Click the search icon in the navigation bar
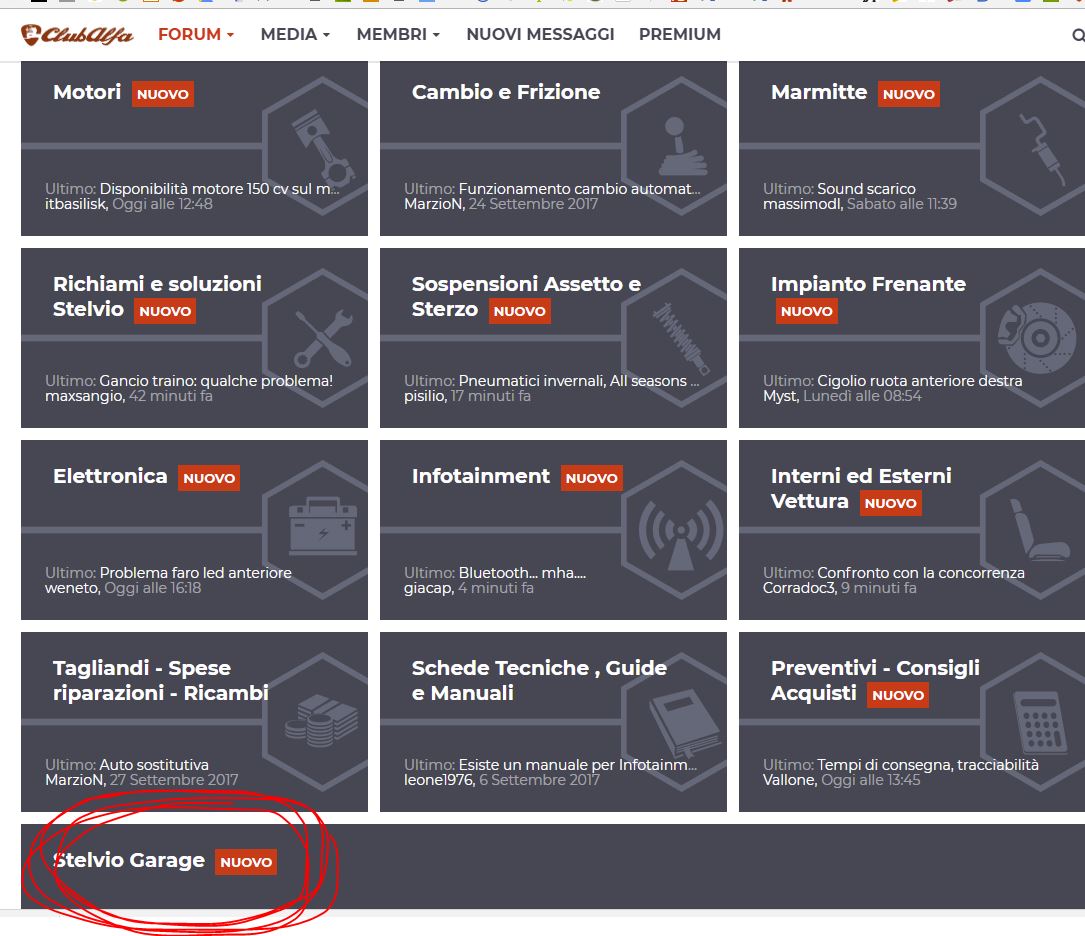Image resolution: width=1085 pixels, height=936 pixels. 1078,35
